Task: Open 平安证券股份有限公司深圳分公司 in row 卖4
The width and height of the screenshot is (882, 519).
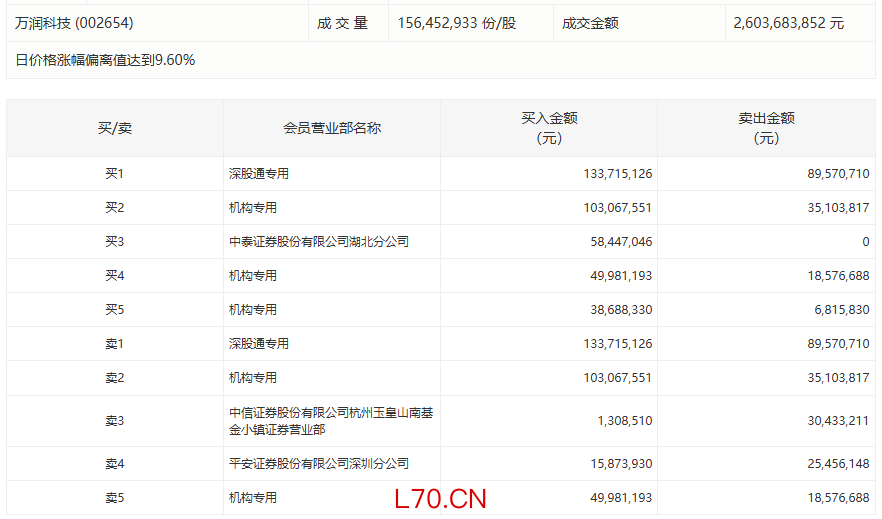Action: pyautogui.click(x=319, y=464)
